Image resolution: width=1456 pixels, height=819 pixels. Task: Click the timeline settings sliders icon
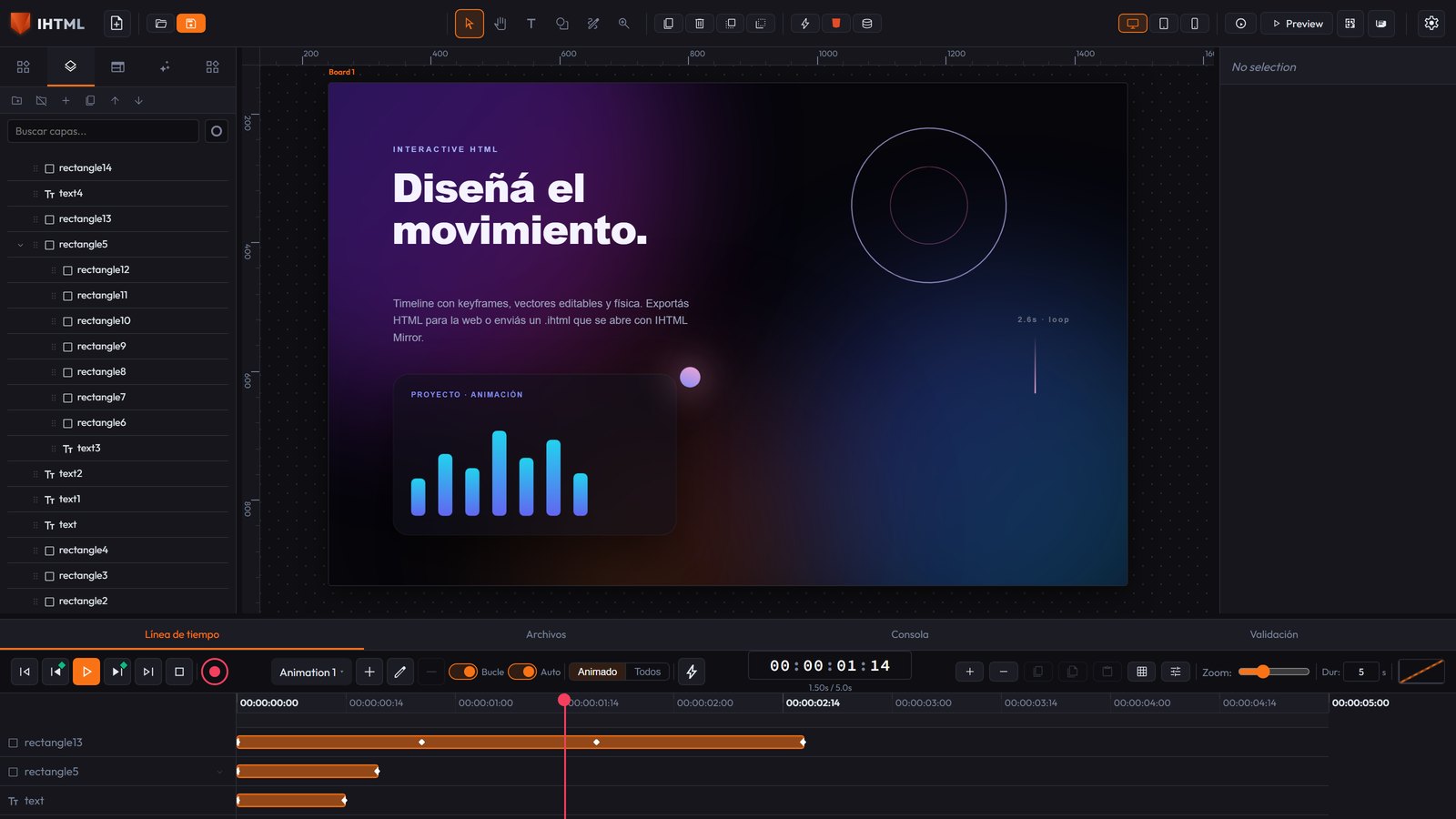(x=1175, y=672)
